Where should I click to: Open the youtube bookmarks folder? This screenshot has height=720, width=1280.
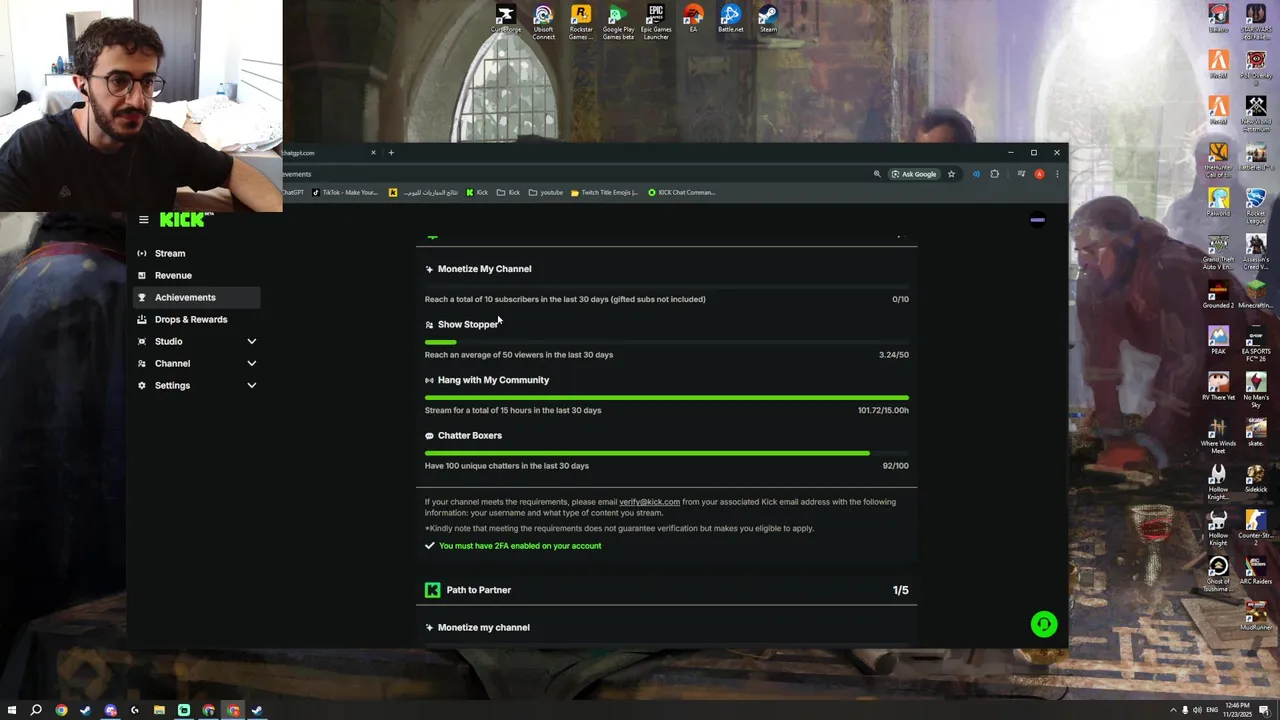coord(546,192)
